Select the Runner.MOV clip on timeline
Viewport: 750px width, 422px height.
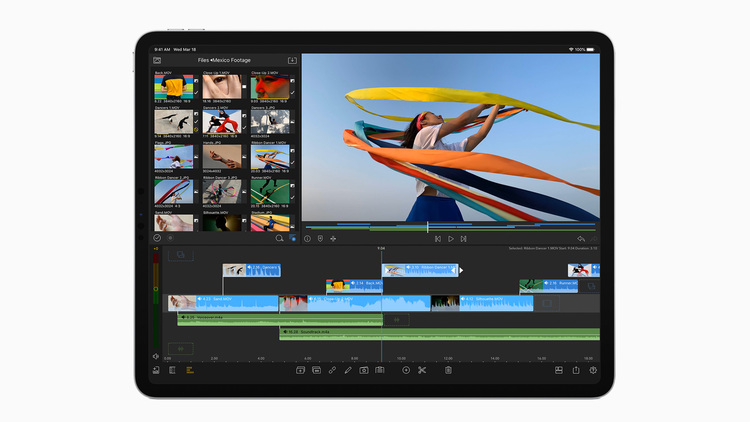549,286
